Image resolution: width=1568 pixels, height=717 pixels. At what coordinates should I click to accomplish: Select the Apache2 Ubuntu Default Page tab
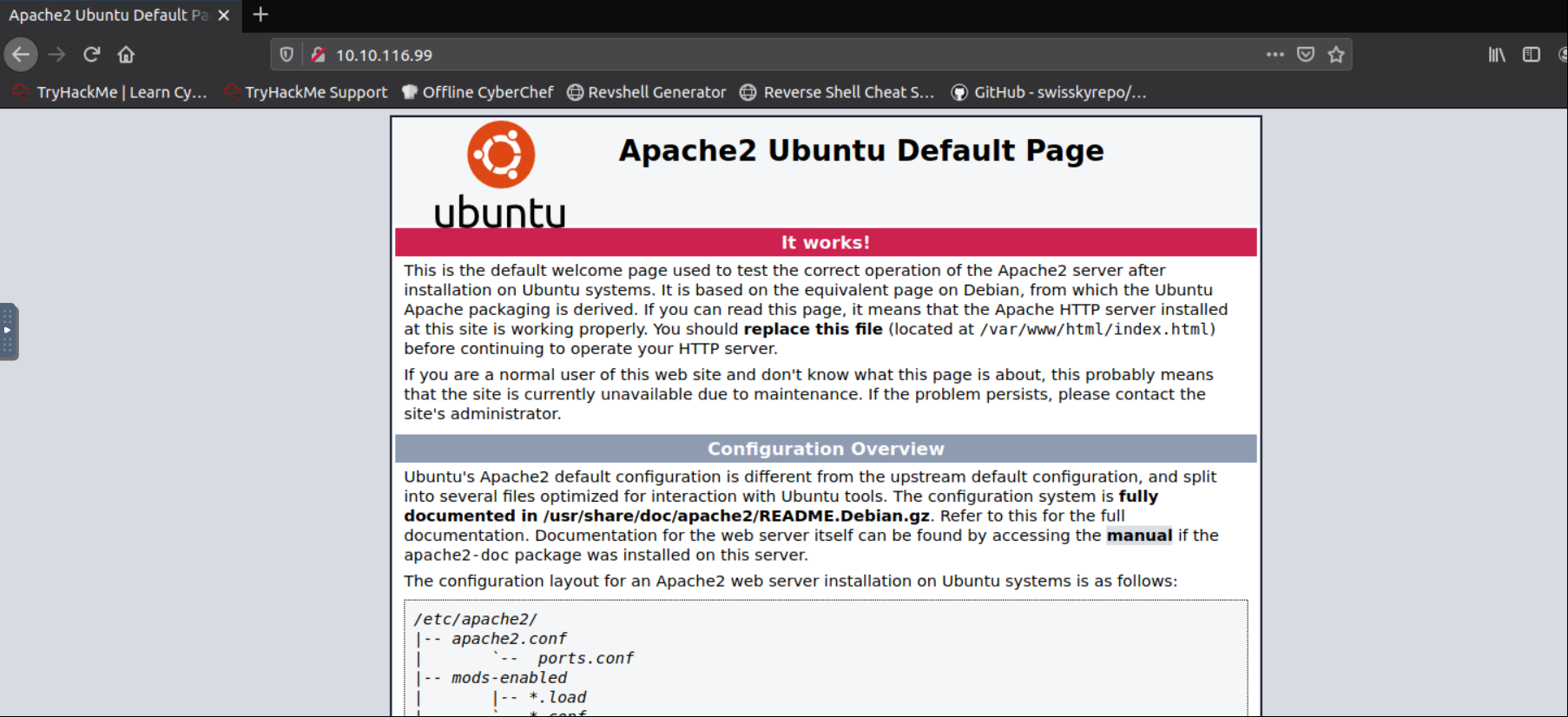tap(120, 16)
